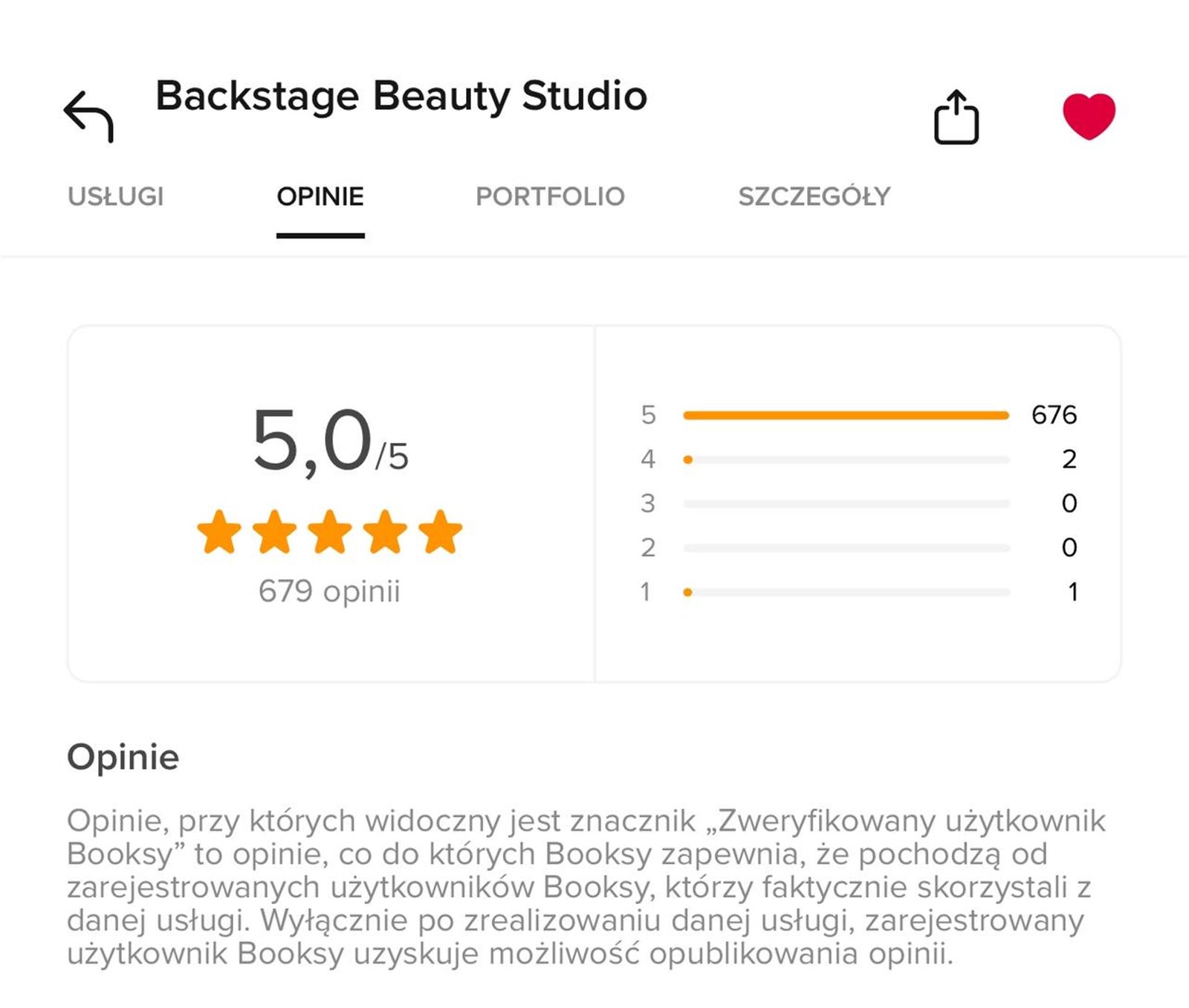This screenshot has height=1008, width=1189.
Task: Toggle the red heart favorite
Action: point(1089,116)
